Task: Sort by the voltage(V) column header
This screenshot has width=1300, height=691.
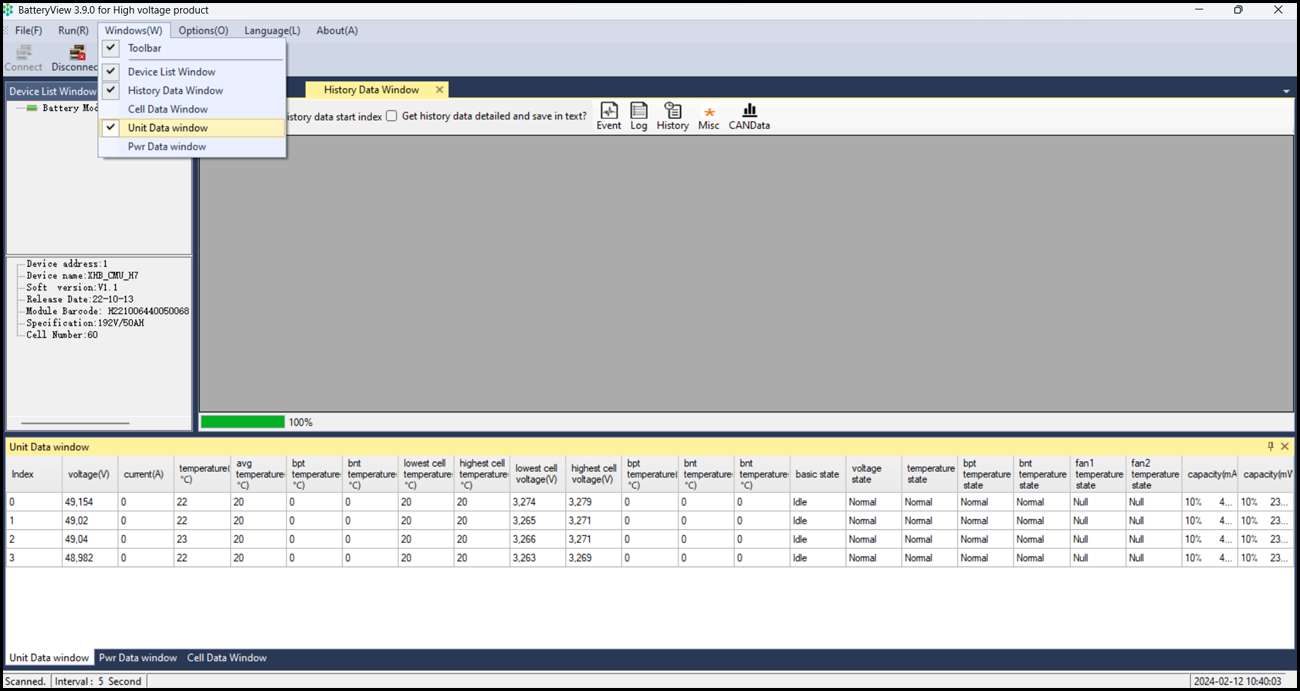Action: (90, 474)
